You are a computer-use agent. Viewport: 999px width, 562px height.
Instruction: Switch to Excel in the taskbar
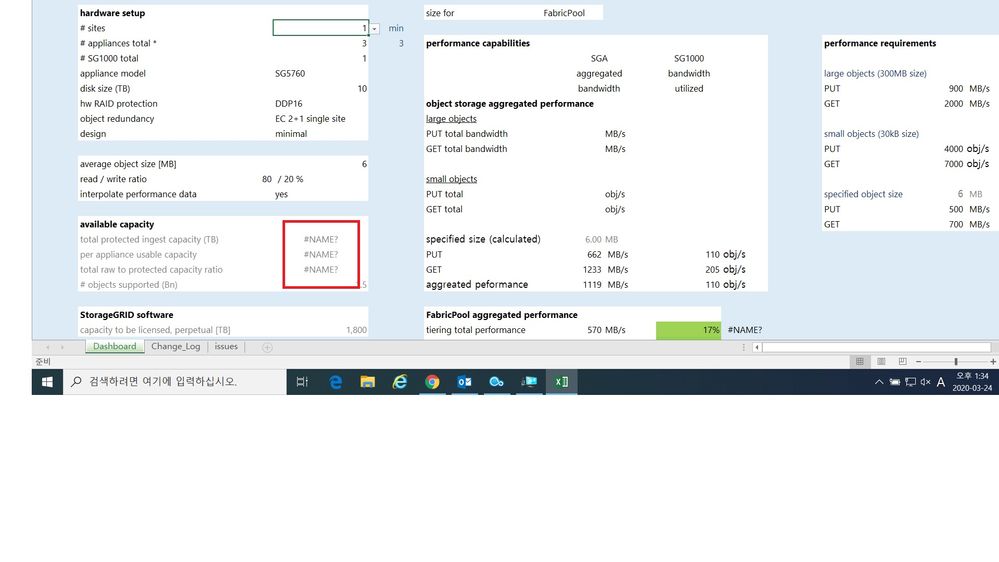point(561,382)
